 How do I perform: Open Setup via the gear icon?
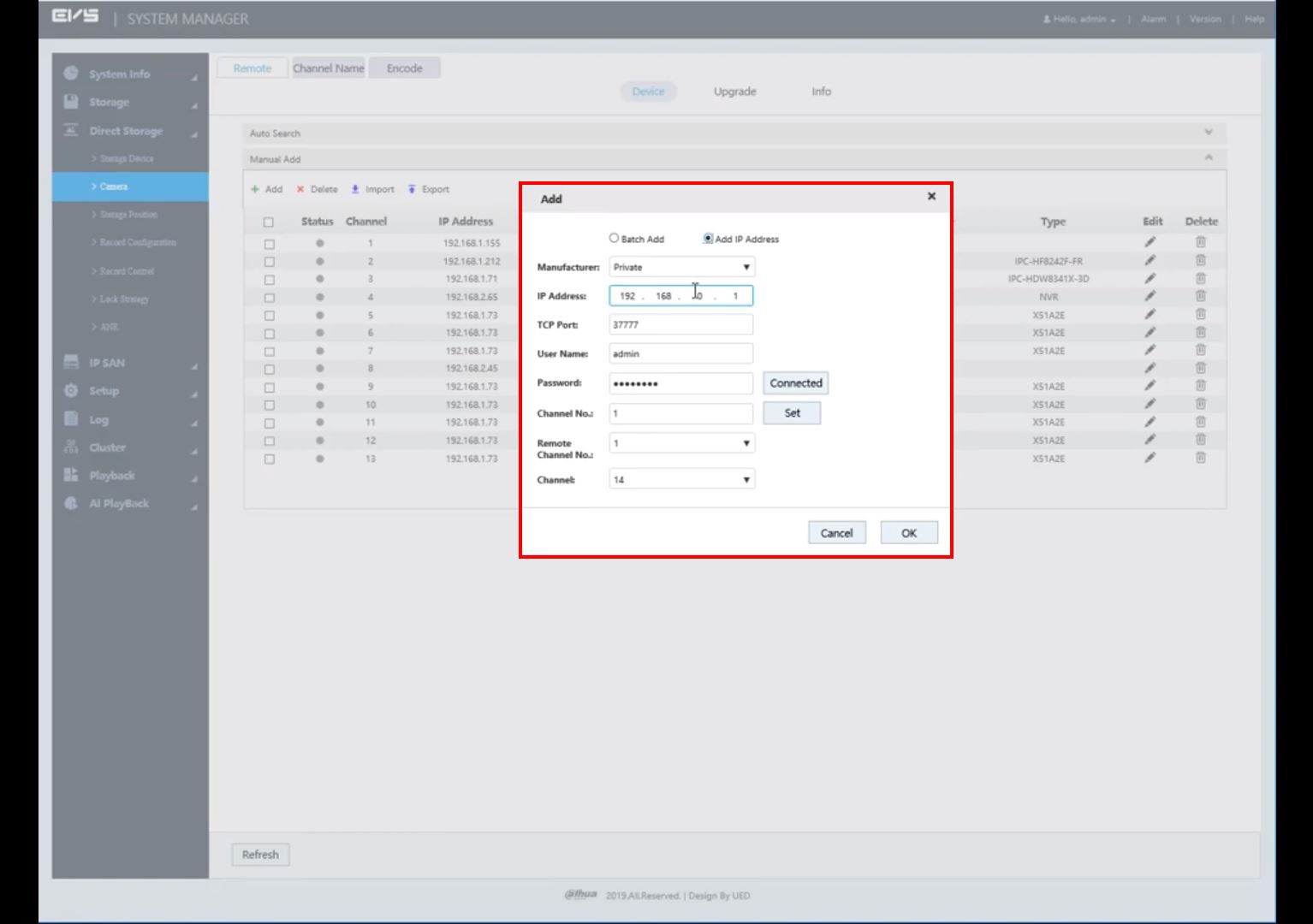pos(71,391)
